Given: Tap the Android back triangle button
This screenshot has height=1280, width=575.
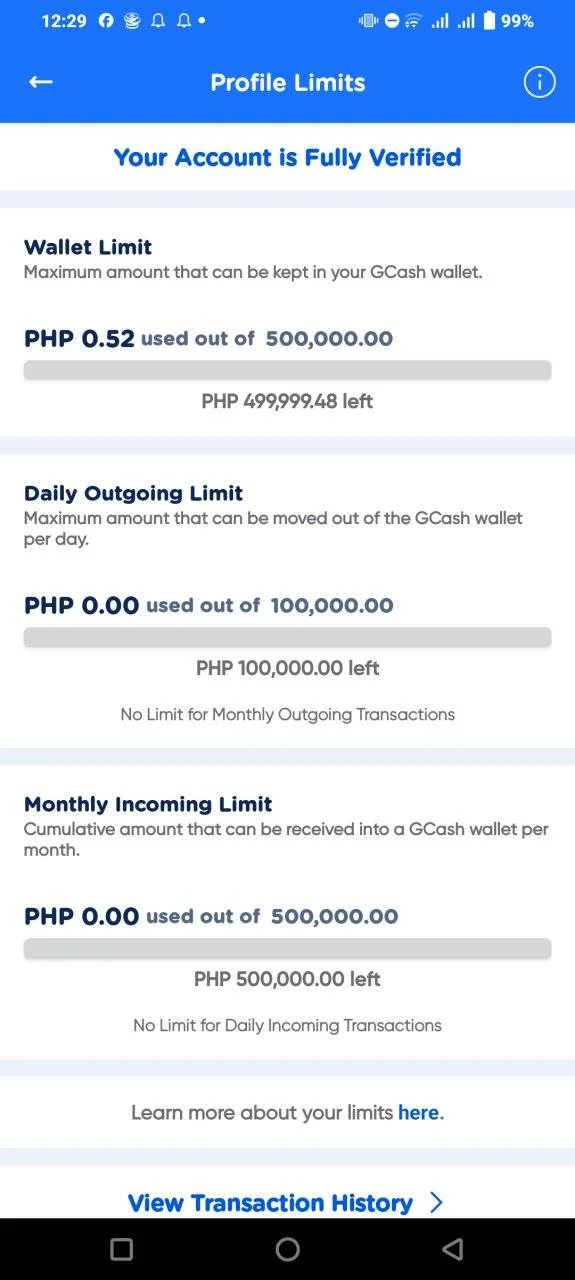Looking at the screenshot, I should pos(453,1249).
